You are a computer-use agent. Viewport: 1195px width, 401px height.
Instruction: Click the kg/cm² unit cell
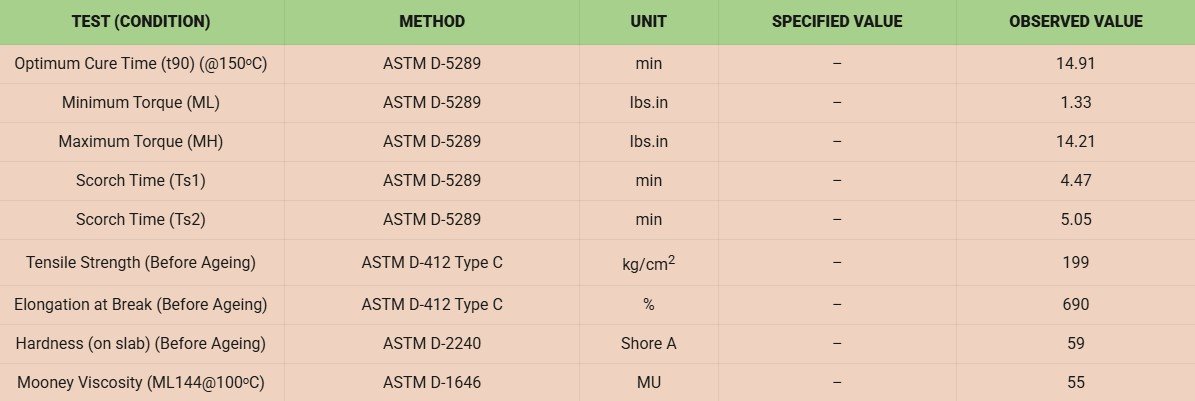coord(649,262)
